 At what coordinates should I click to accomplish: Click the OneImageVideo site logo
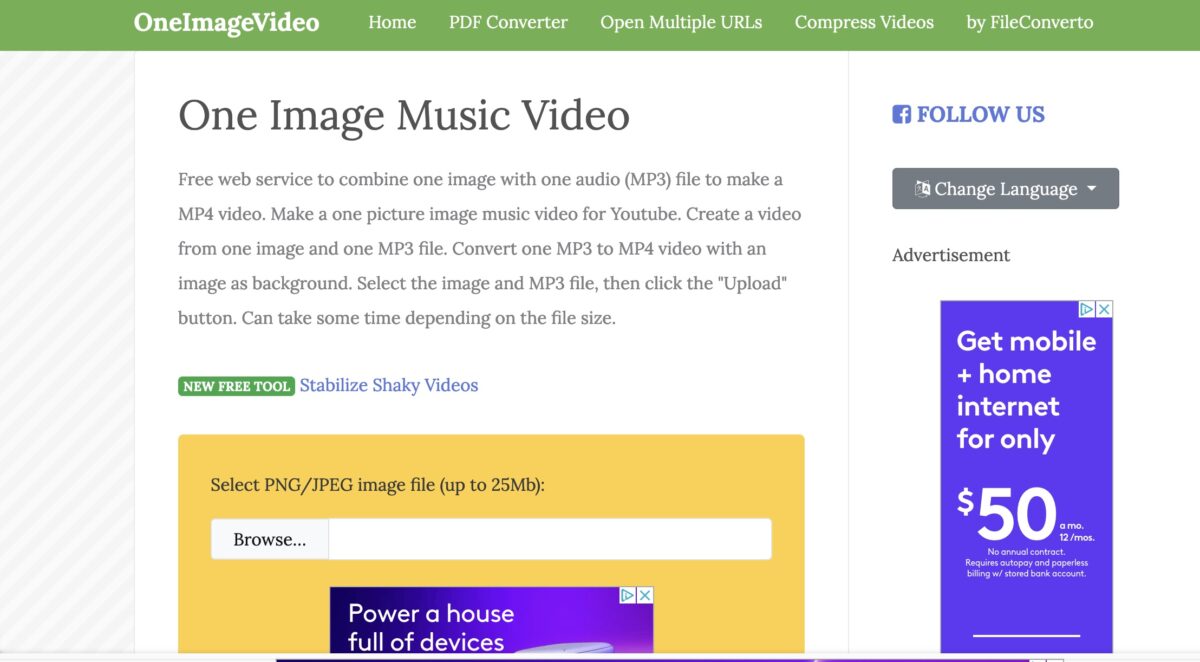point(226,22)
